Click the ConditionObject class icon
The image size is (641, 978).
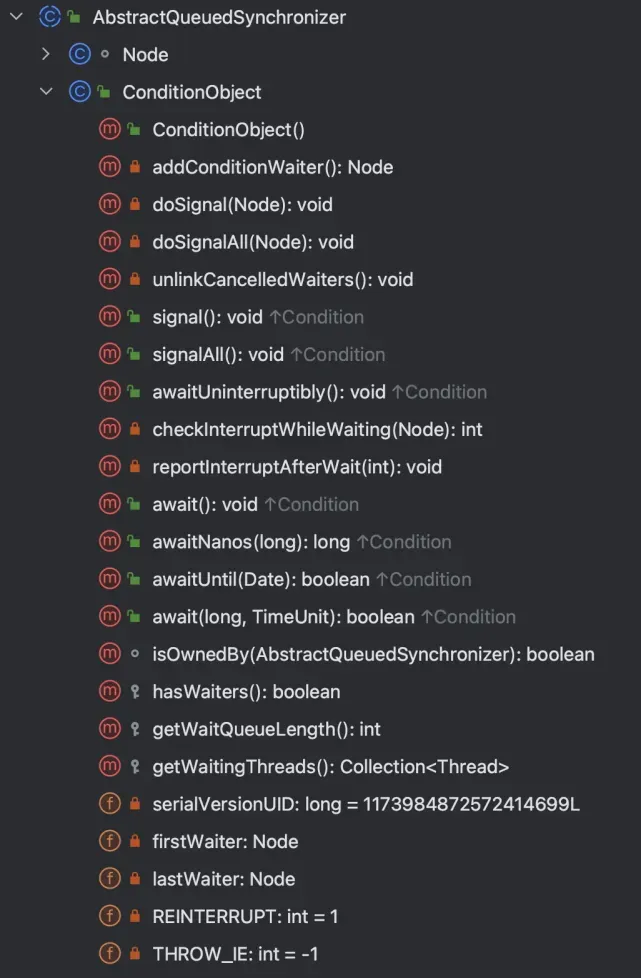point(79,92)
